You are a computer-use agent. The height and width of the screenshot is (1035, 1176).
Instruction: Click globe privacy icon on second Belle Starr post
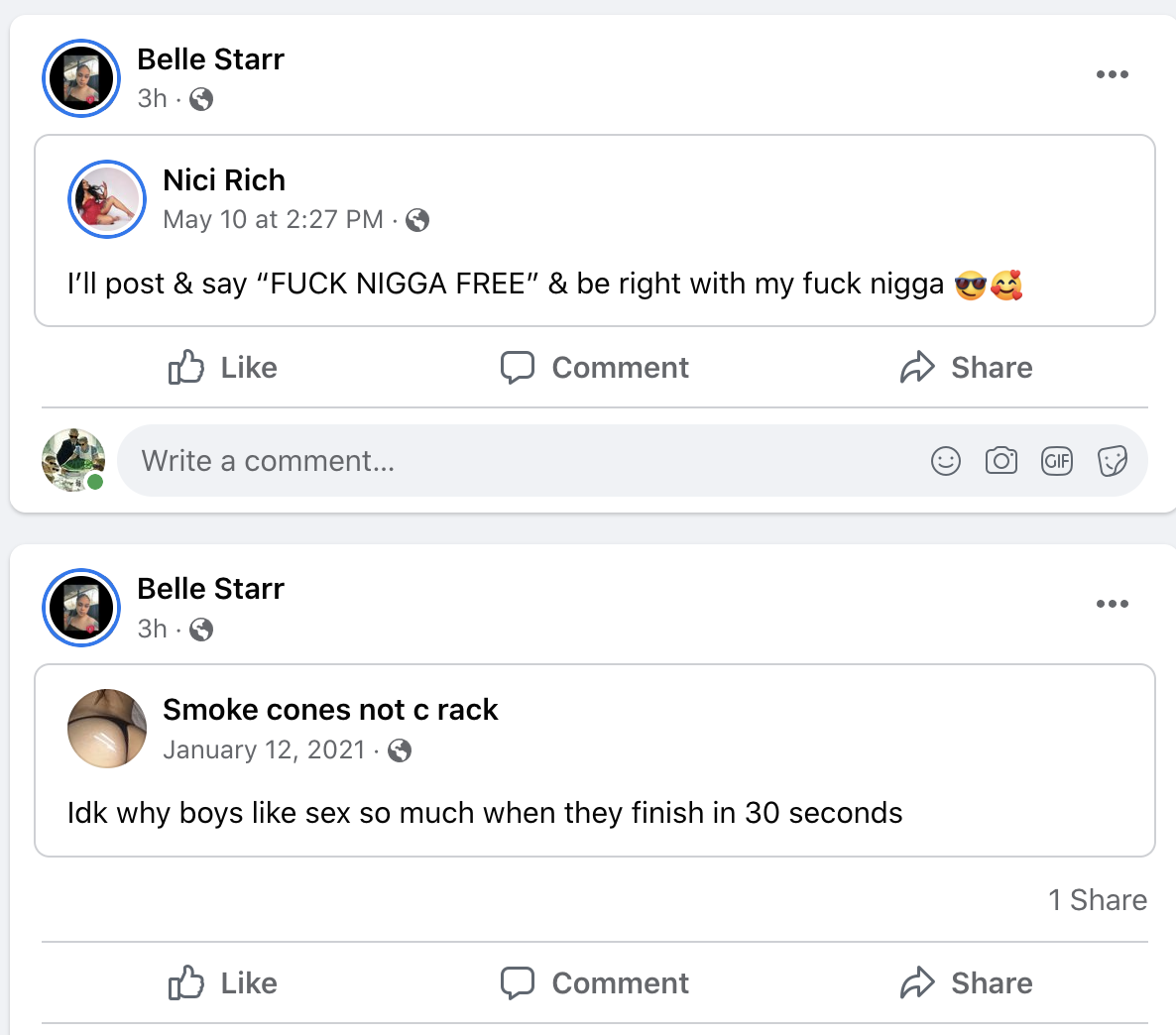tap(201, 630)
